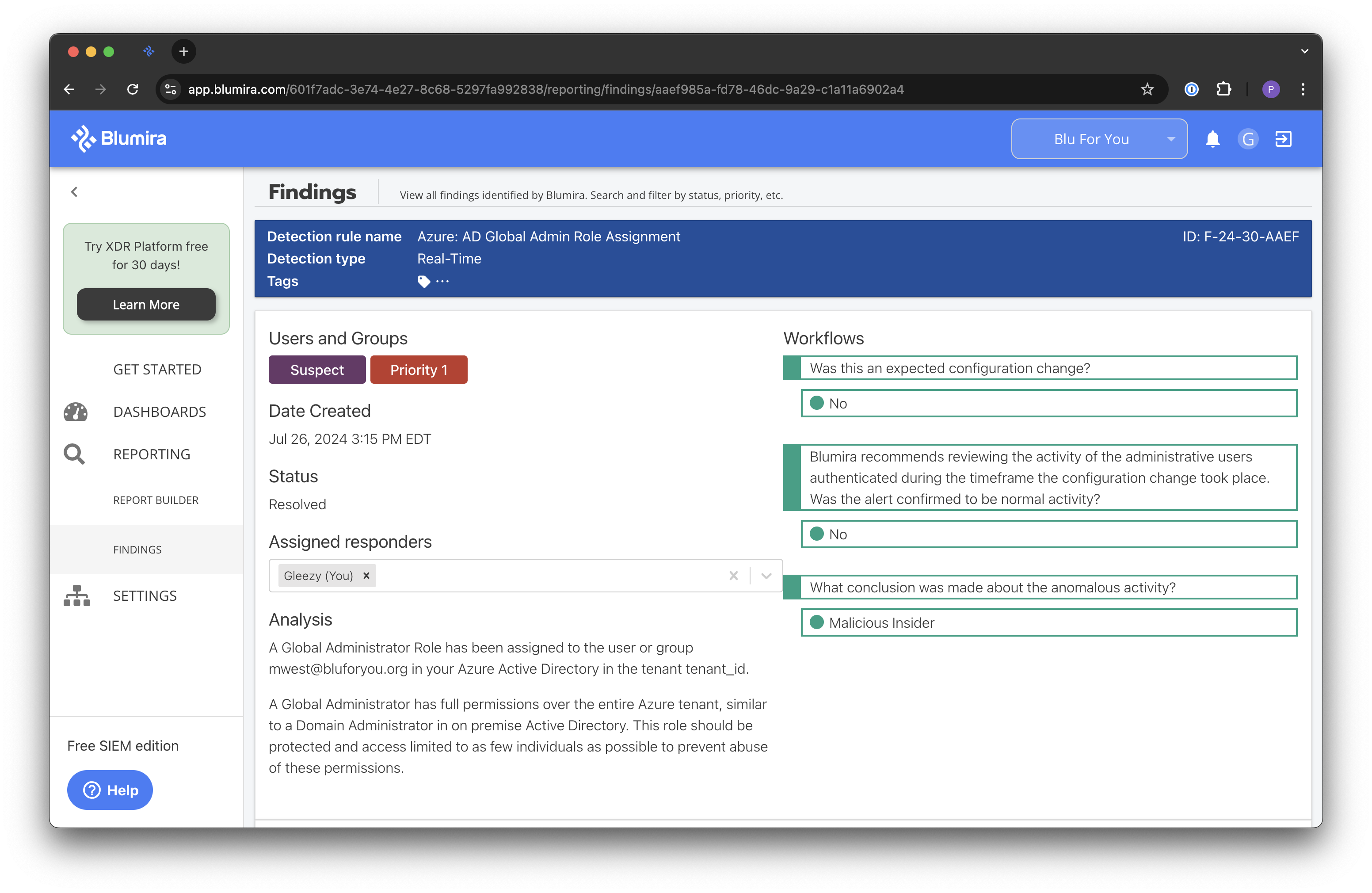The image size is (1372, 893).
Task: View site information icon in address bar
Action: (x=171, y=89)
